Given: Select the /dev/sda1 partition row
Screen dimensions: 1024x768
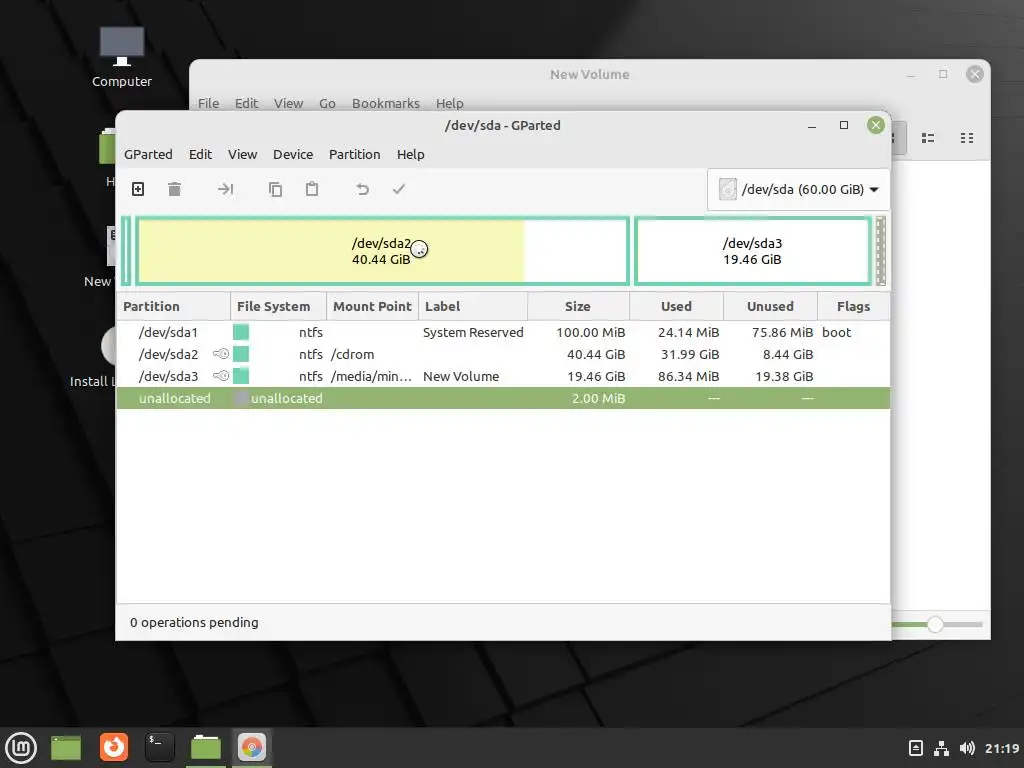Looking at the screenshot, I should pyautogui.click(x=503, y=332).
